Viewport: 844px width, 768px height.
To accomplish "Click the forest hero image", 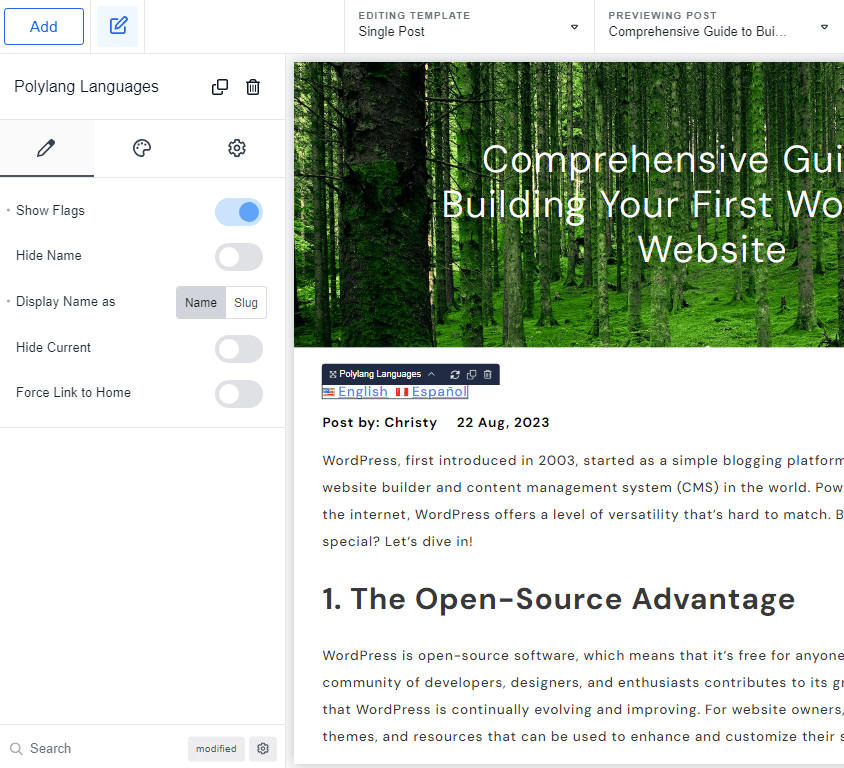I will point(568,205).
